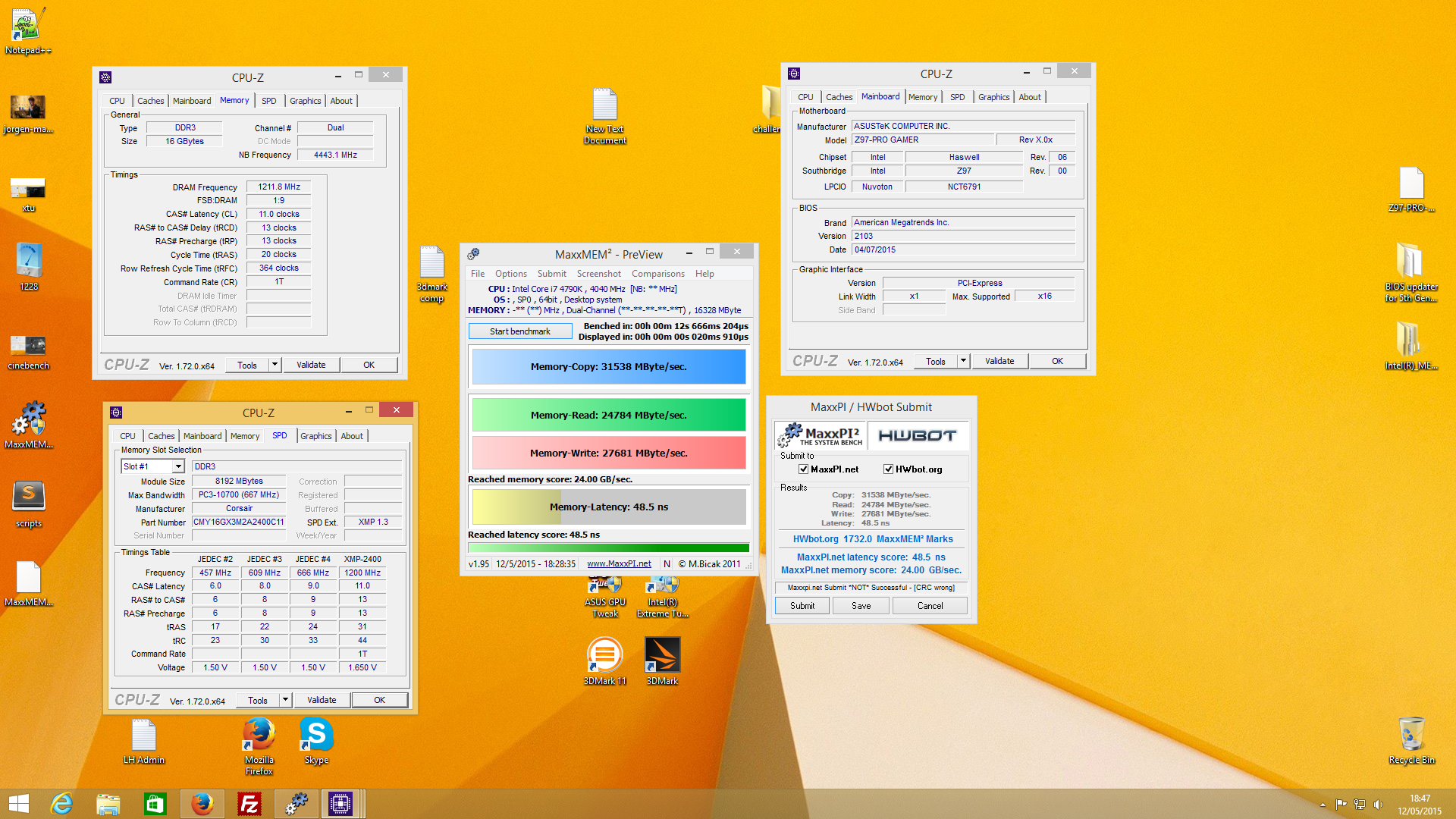
Task: Click the volume icon in system tray
Action: point(1378,805)
